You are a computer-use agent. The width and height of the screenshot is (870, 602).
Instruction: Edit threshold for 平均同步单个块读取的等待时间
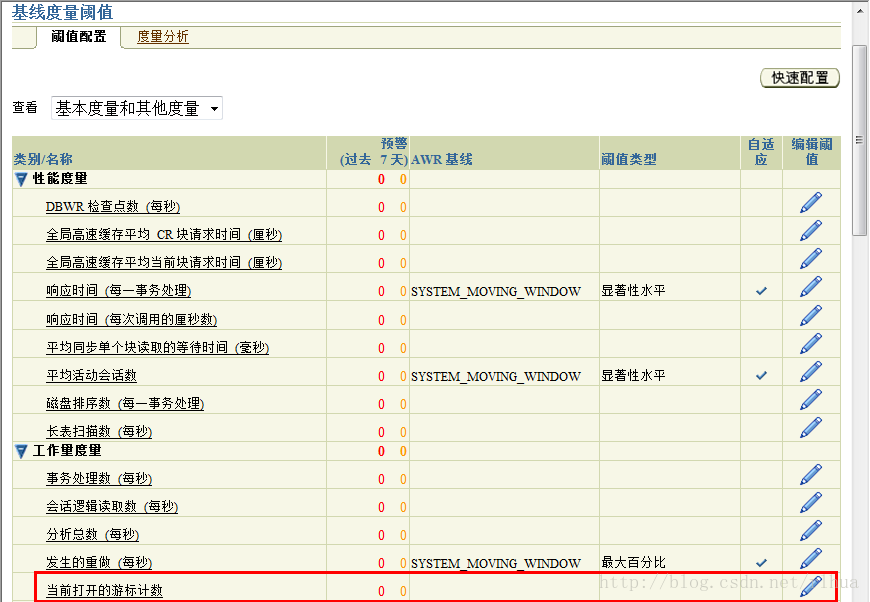click(x=811, y=344)
